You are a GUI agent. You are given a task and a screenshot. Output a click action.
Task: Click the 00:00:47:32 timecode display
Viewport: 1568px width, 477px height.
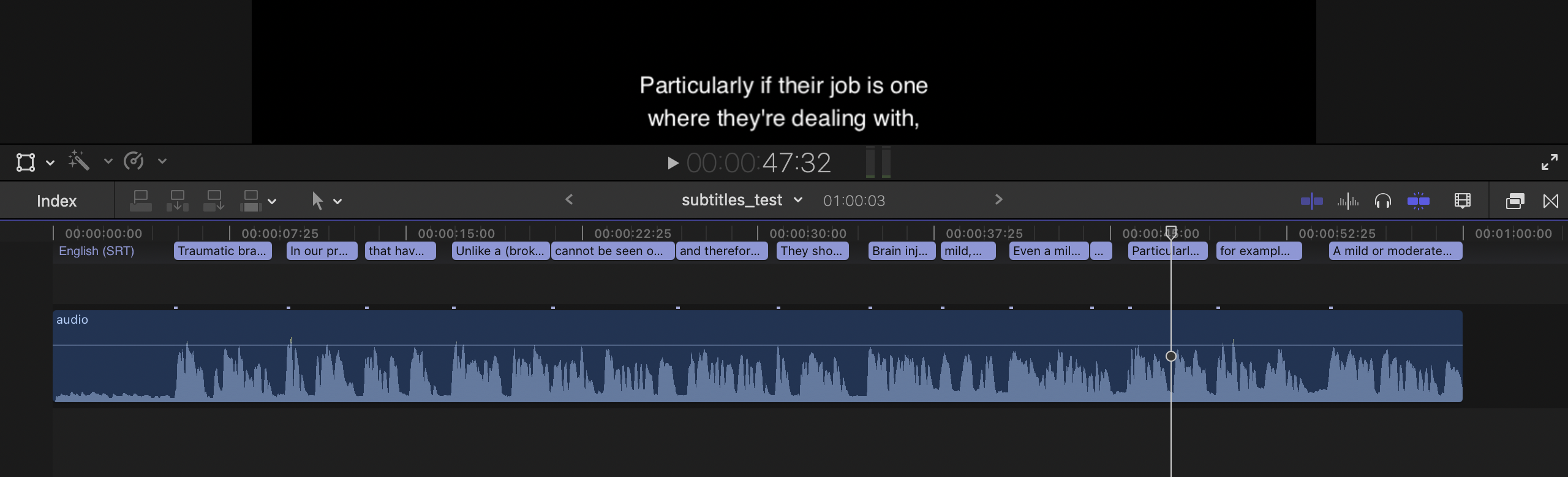point(759,163)
